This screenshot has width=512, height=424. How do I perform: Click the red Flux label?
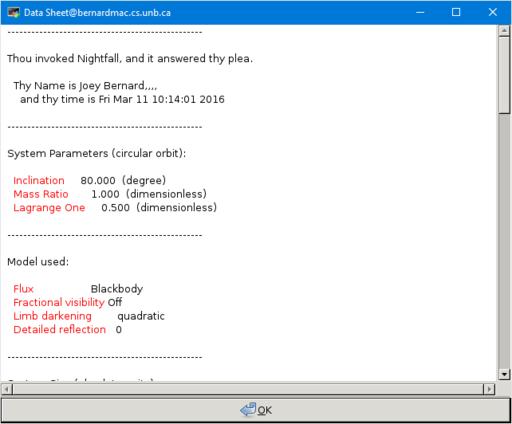coord(23,289)
